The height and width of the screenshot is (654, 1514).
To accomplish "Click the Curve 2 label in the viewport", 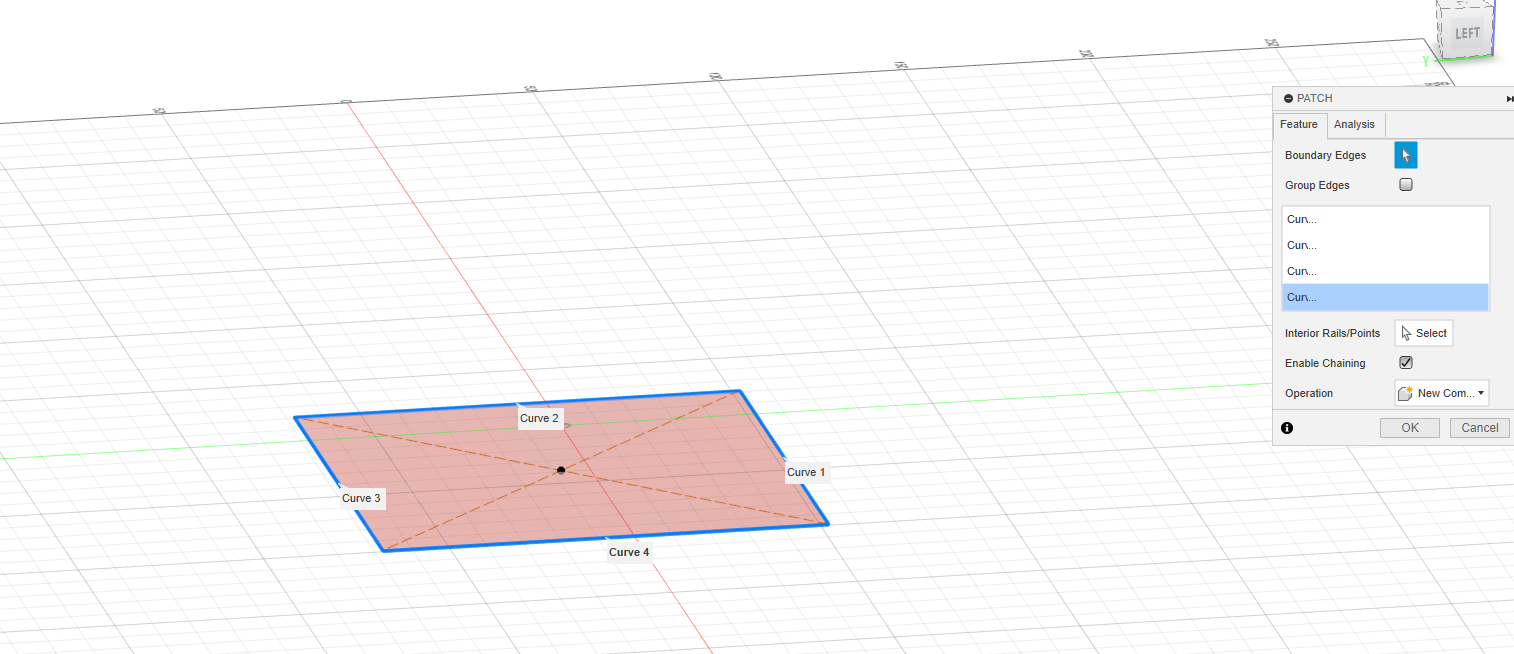I will [x=539, y=418].
